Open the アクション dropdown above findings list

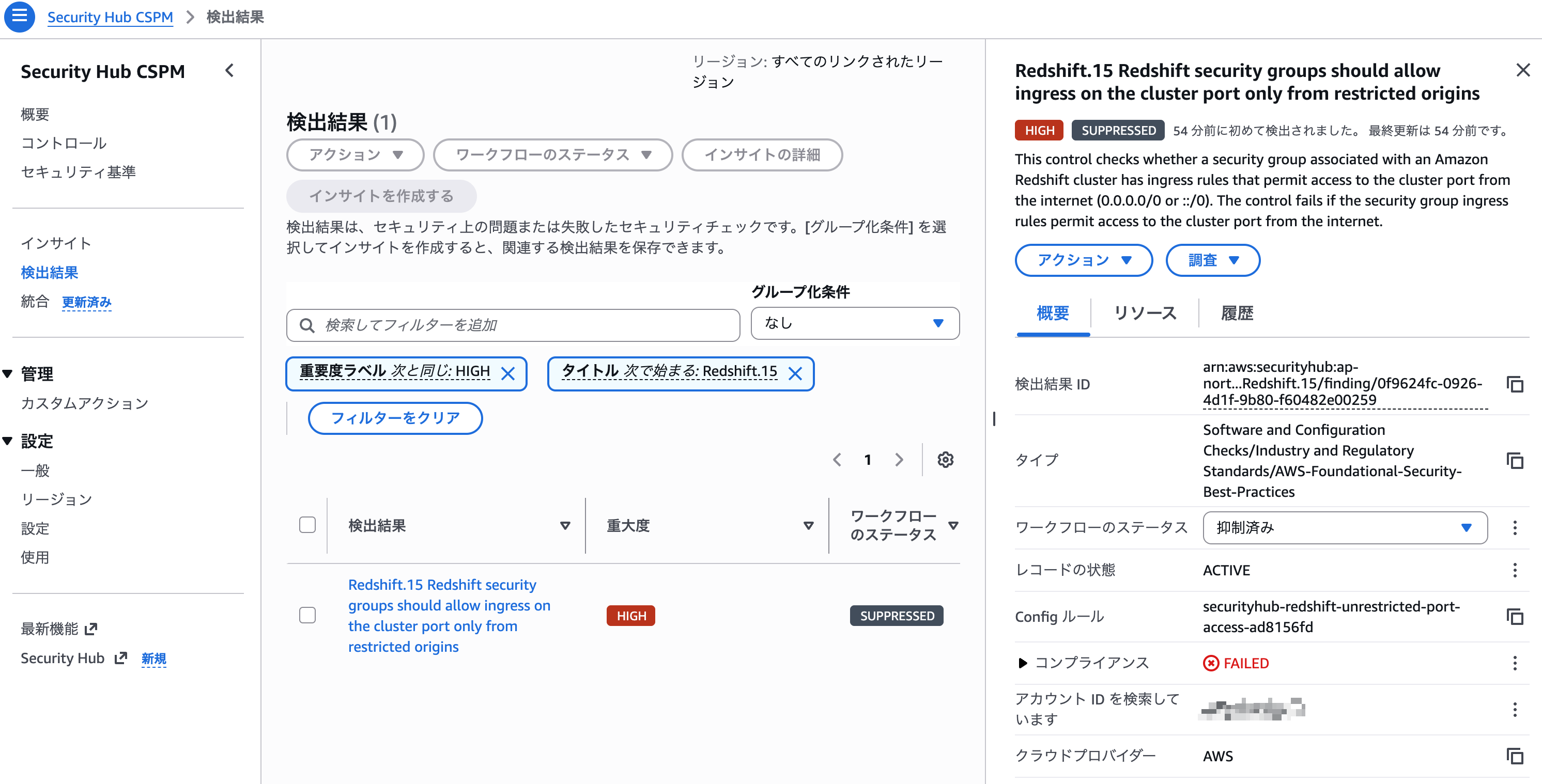356,155
